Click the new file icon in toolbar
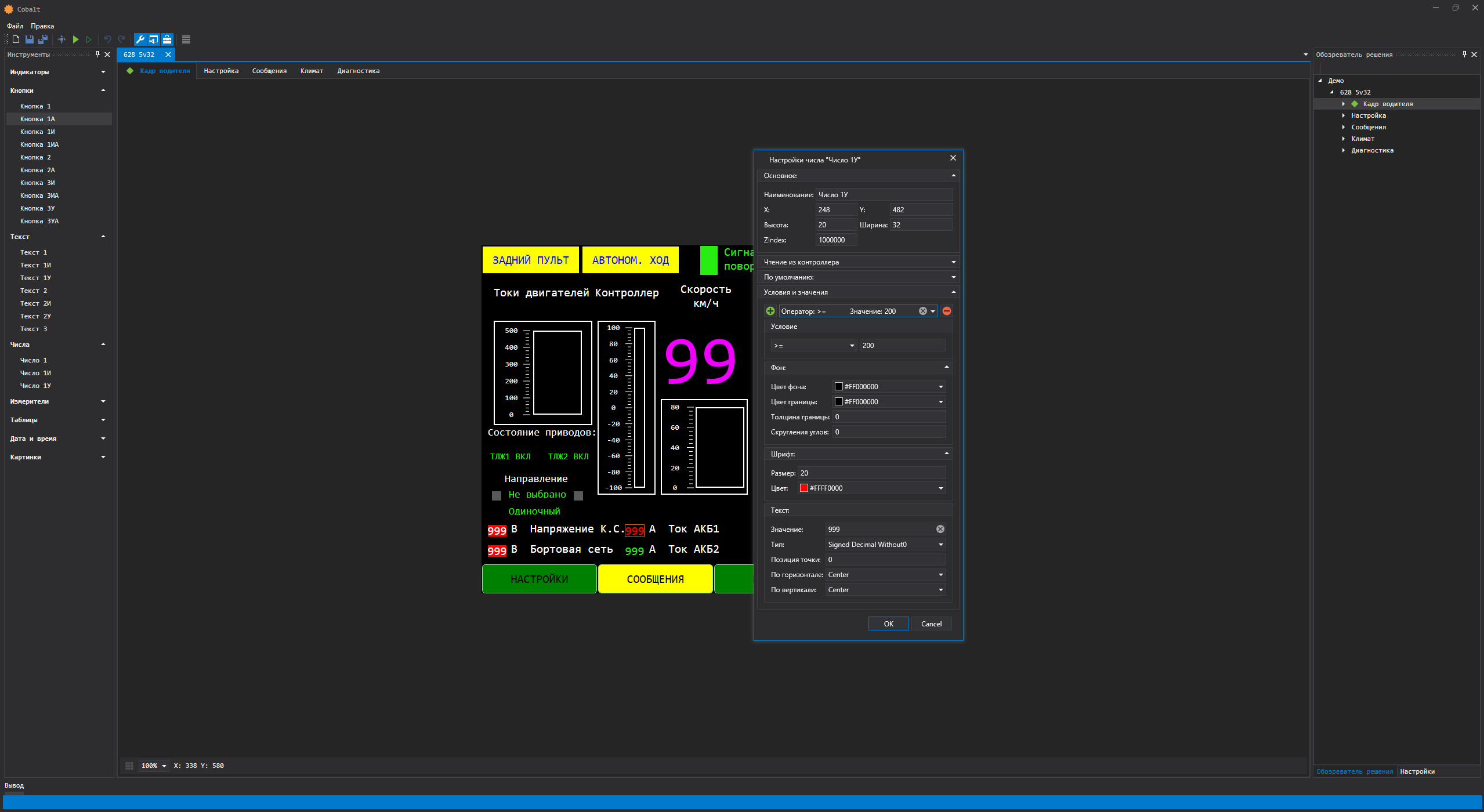 pos(16,39)
